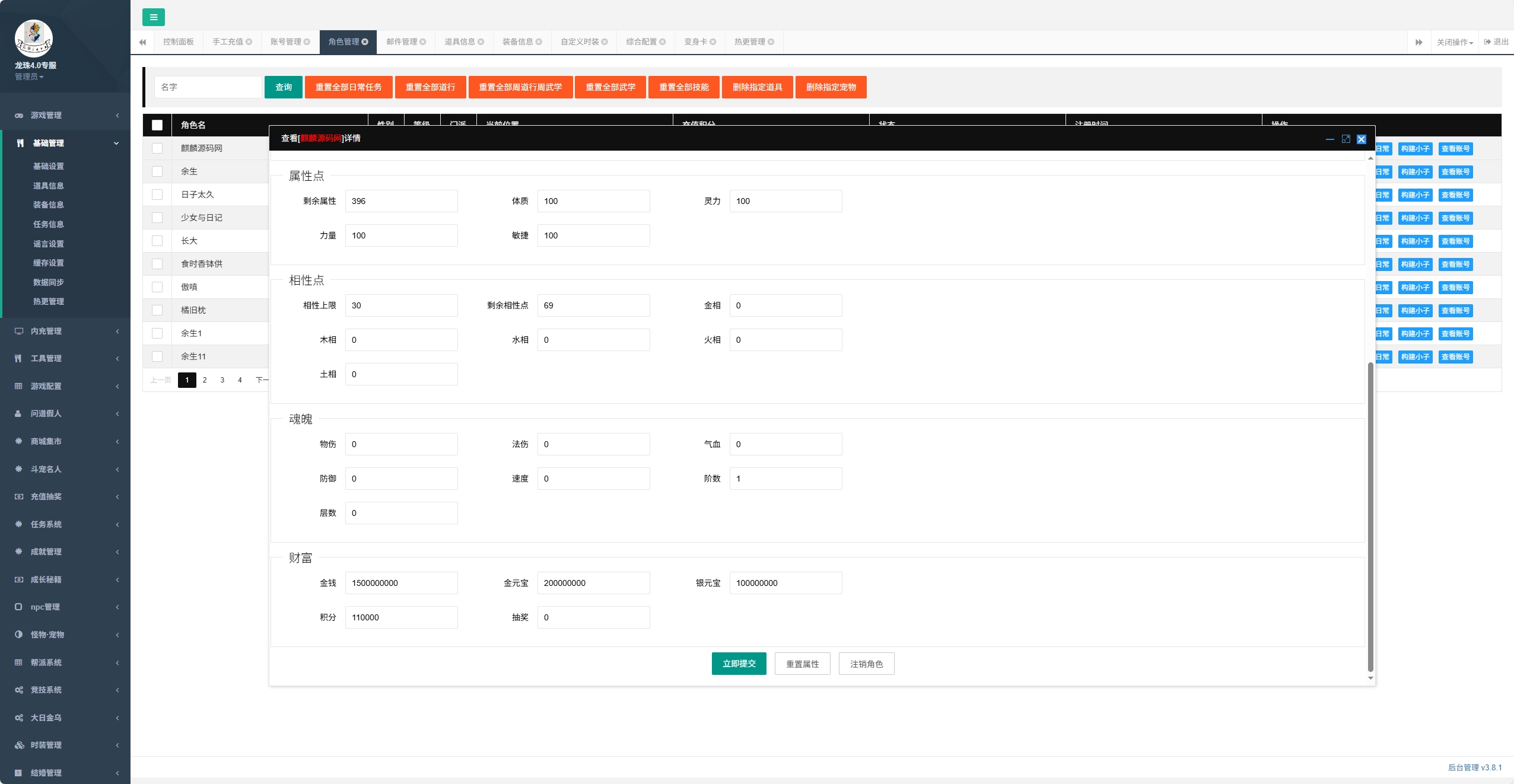Close the 详情 dialog with the X icon

click(1362, 139)
